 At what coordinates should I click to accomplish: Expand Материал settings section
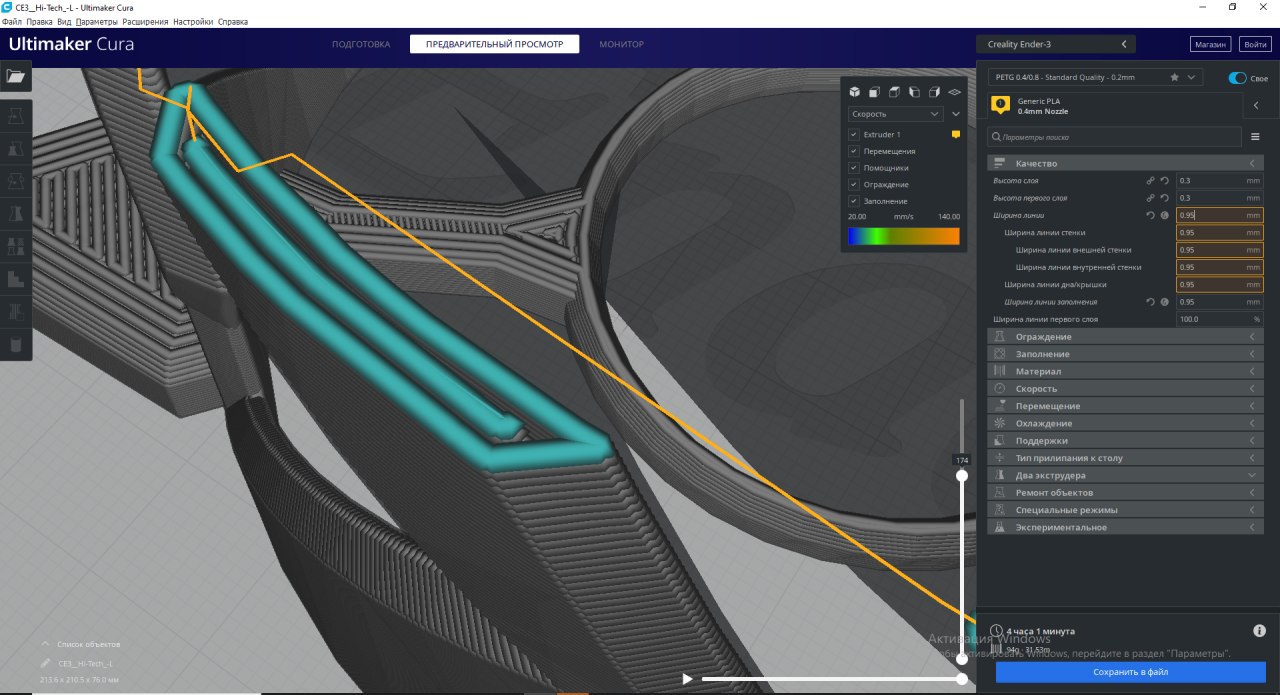pyautogui.click(x=1125, y=371)
